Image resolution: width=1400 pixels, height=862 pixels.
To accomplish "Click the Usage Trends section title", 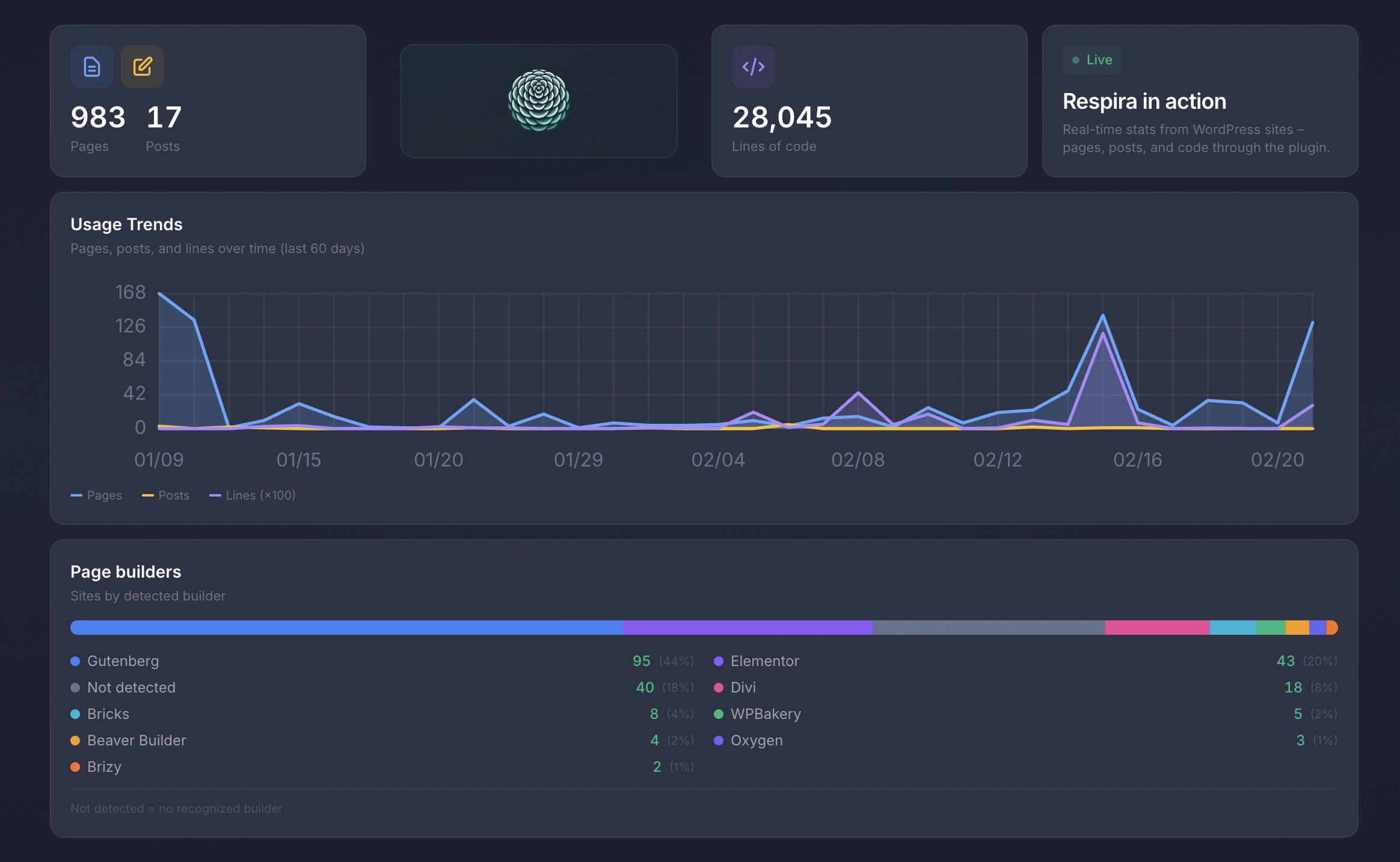I will [x=126, y=224].
